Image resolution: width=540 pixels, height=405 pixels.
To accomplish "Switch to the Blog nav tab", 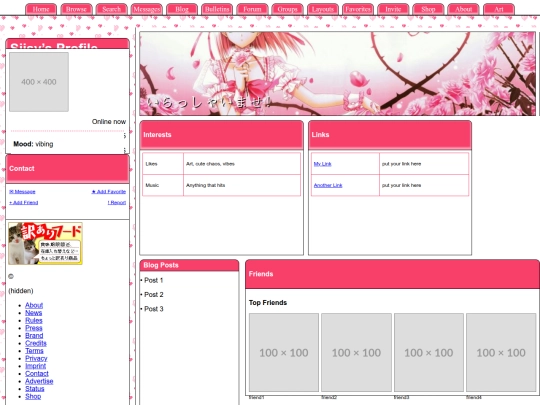I will (182, 9).
